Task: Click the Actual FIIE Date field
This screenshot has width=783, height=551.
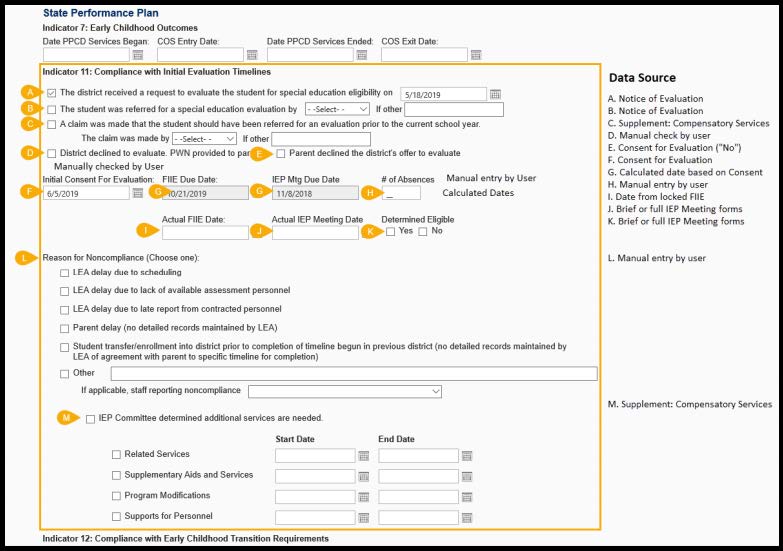Action: (x=205, y=232)
